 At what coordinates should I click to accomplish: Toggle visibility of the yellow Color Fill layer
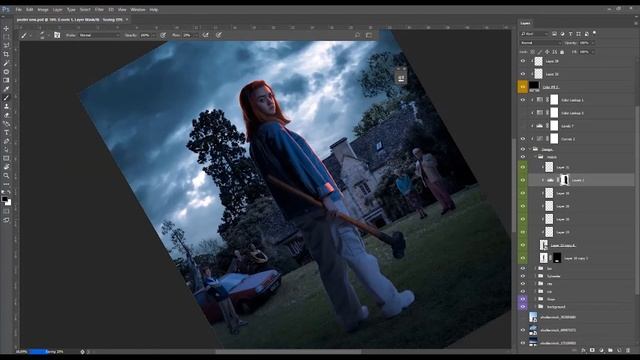[x=523, y=87]
